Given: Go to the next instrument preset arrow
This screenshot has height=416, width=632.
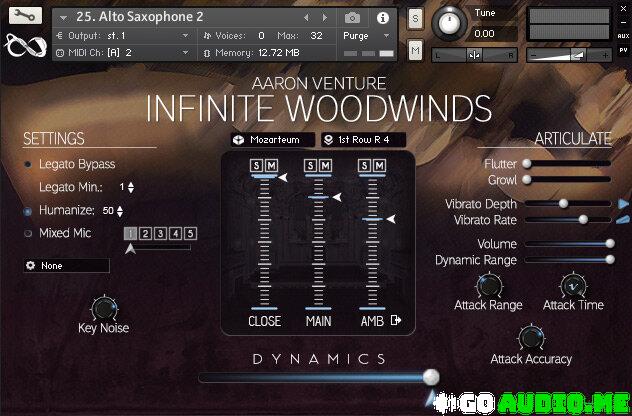Looking at the screenshot, I should point(324,17).
